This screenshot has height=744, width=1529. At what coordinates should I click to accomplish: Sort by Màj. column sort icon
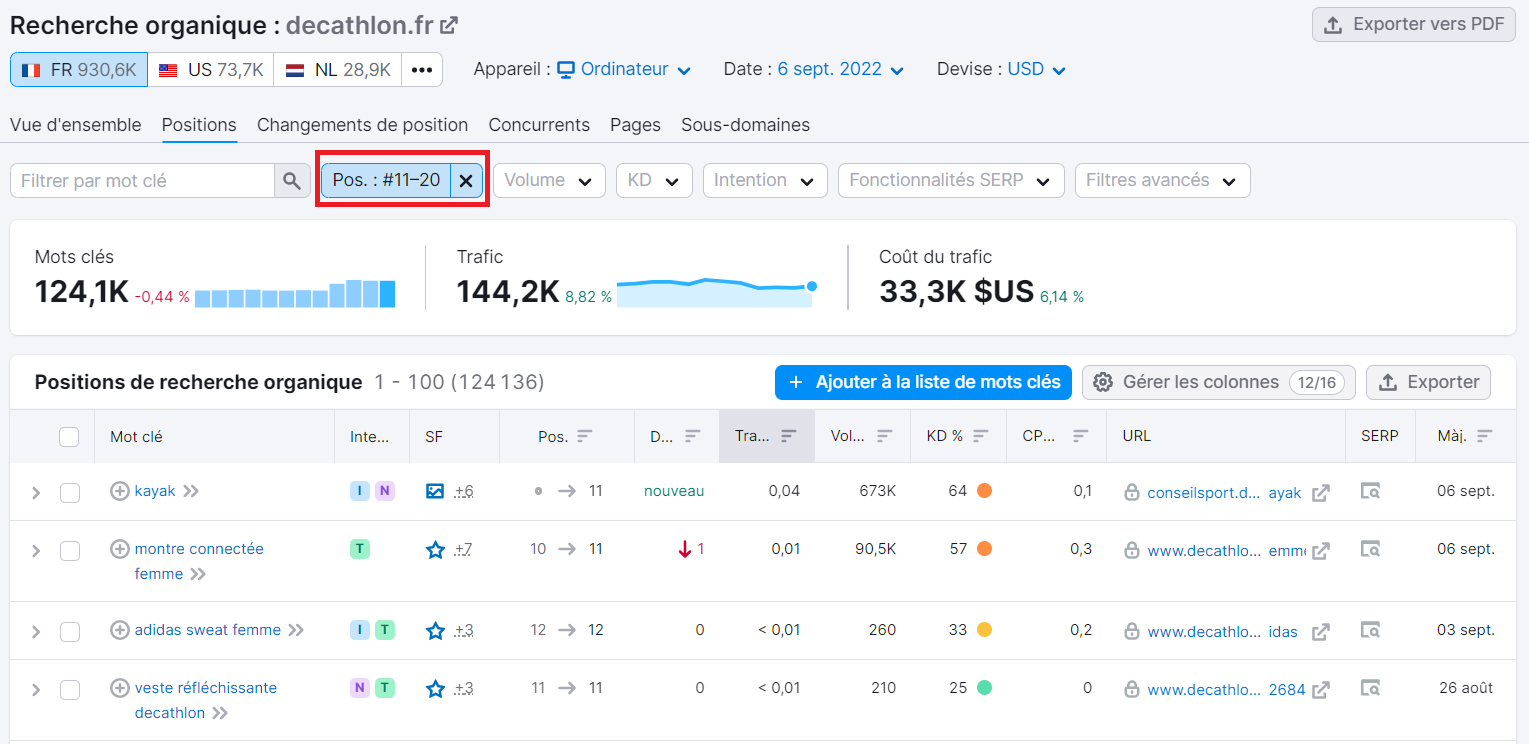[1484, 436]
